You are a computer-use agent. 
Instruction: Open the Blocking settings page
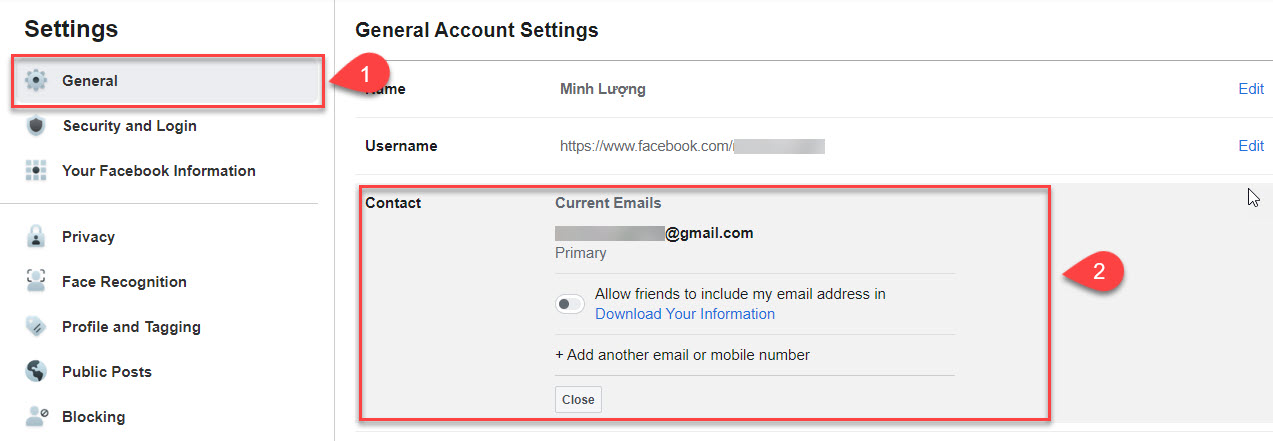click(x=93, y=417)
